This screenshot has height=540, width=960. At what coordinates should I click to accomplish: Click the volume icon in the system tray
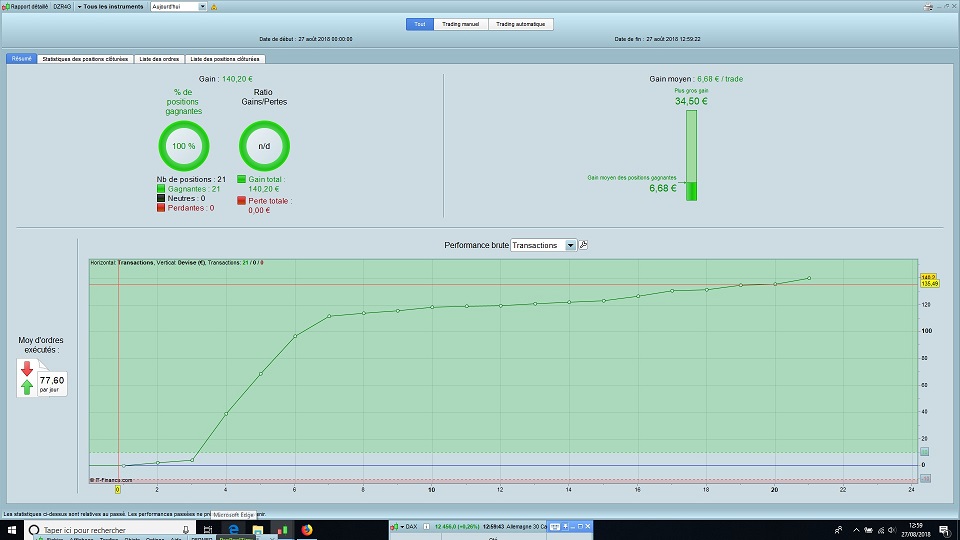892,530
